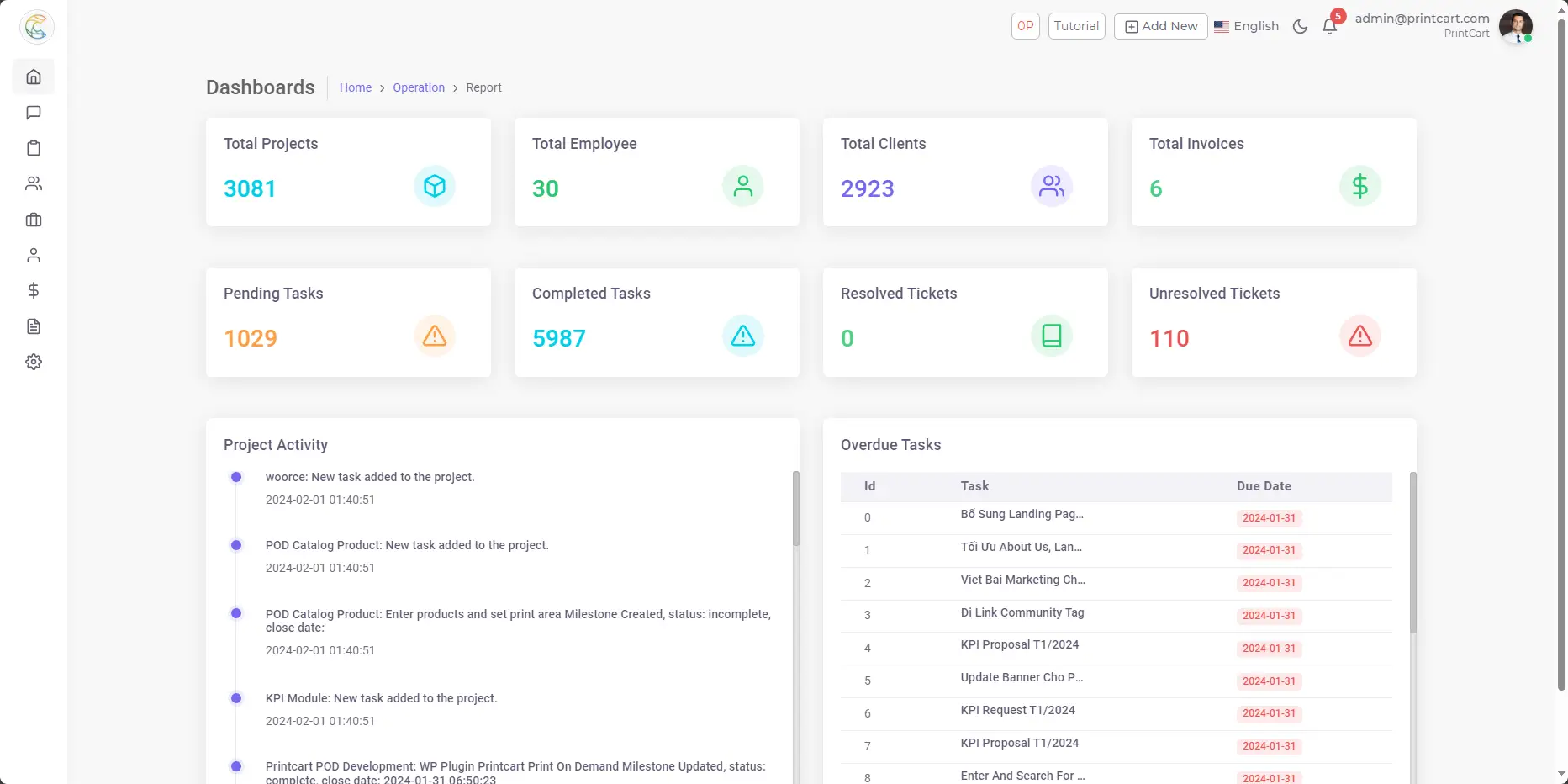Click the 0P badge in the top bar
Image resolution: width=1568 pixels, height=784 pixels.
click(1025, 26)
